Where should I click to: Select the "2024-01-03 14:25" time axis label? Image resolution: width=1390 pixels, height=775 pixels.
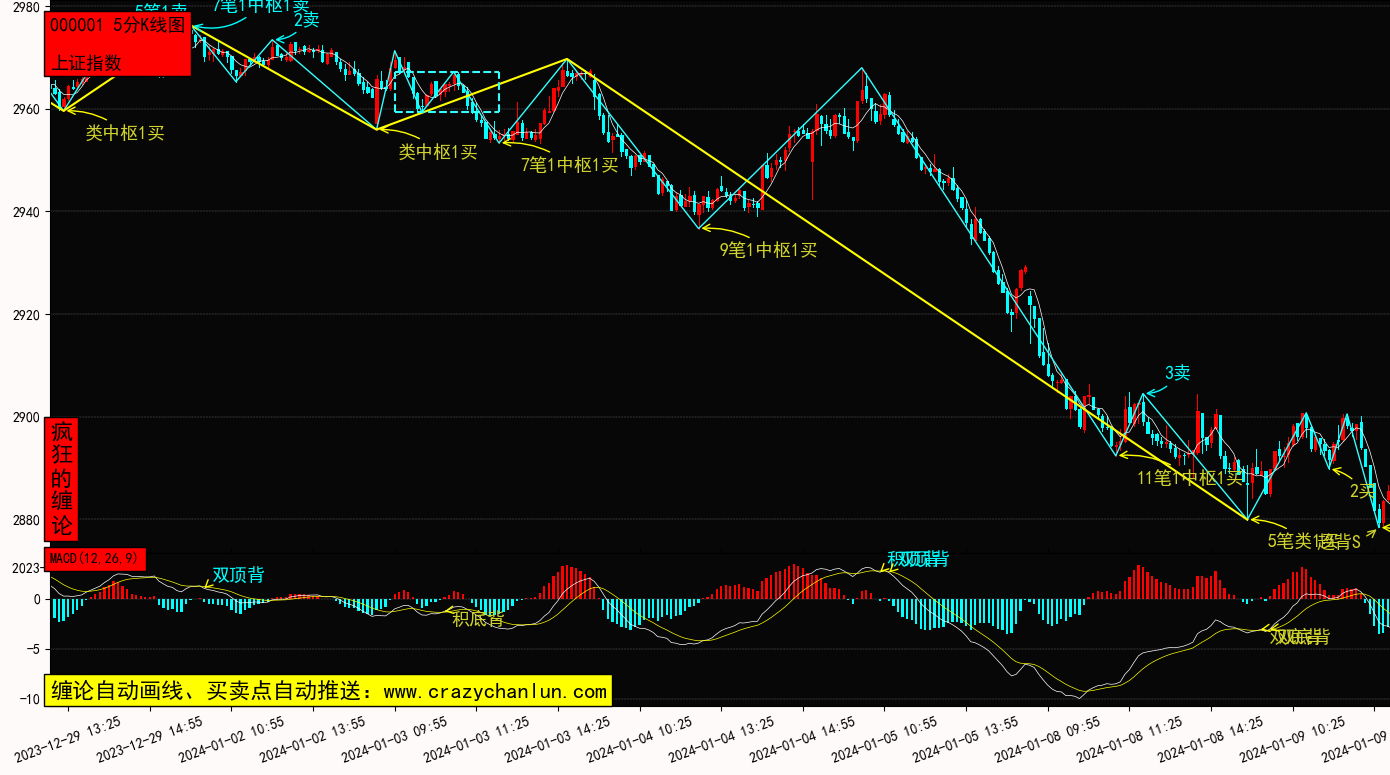(559, 740)
